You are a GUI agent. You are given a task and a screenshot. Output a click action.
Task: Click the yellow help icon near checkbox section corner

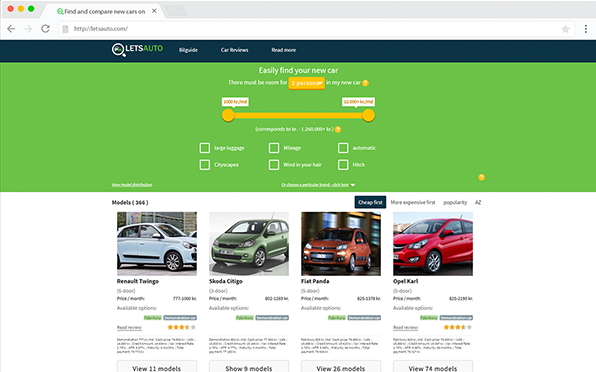pyautogui.click(x=481, y=177)
